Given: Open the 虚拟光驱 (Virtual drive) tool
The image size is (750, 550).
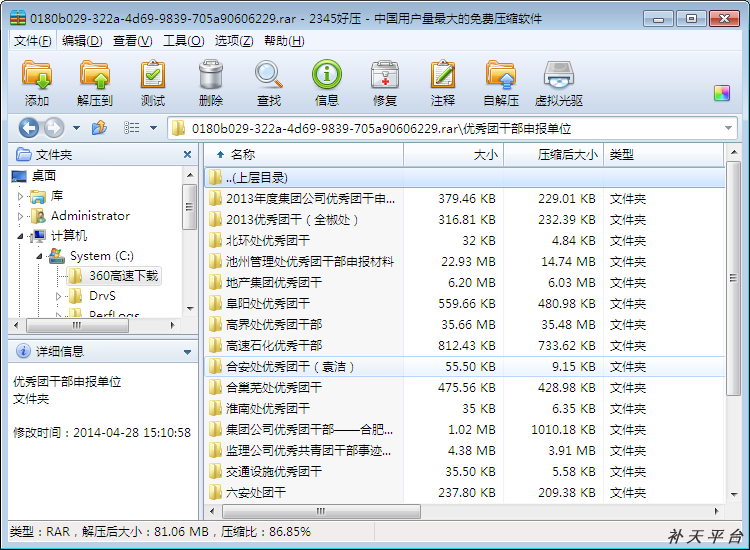Looking at the screenshot, I should tap(559, 83).
